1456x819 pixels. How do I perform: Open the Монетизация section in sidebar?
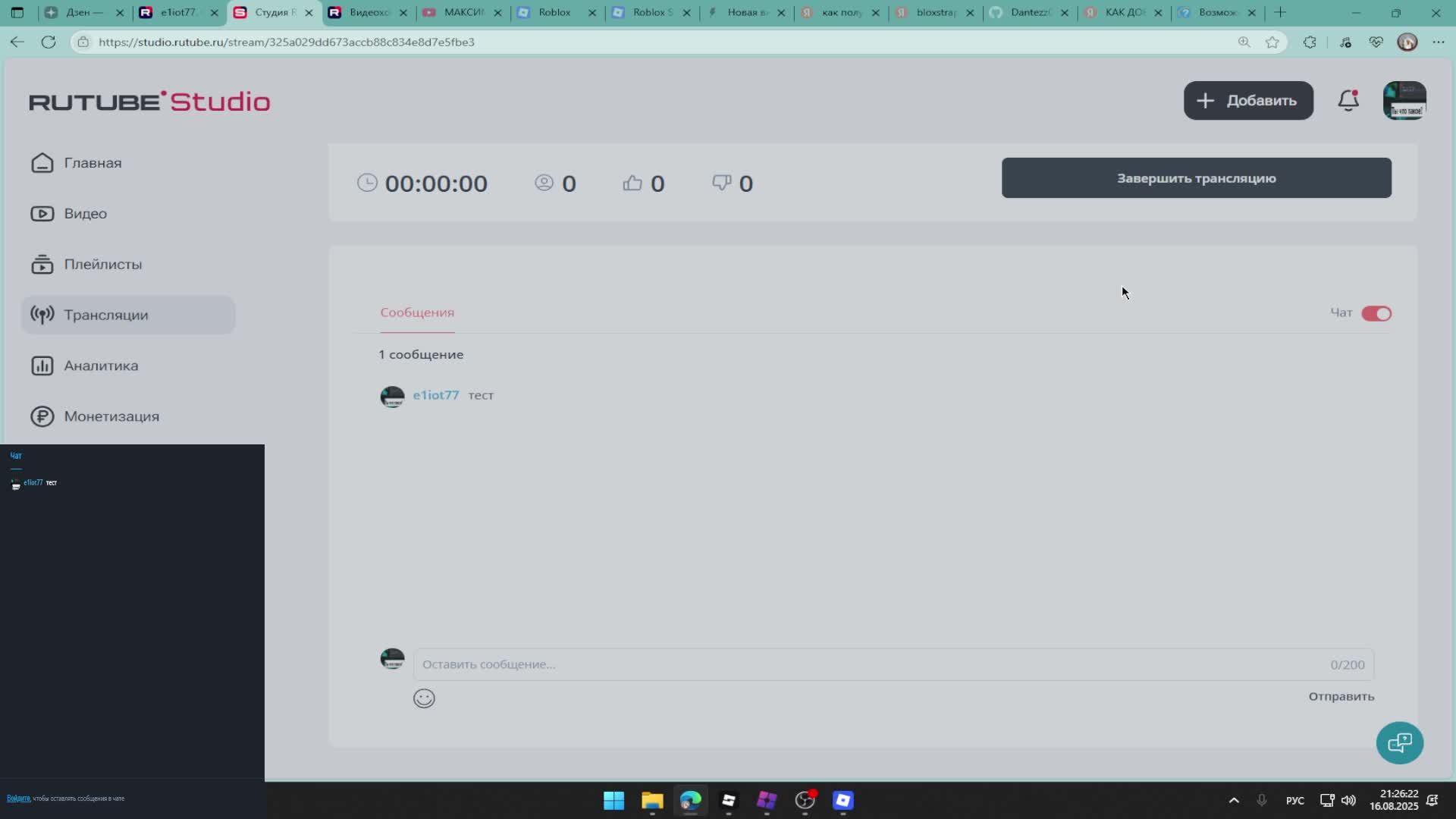(111, 416)
